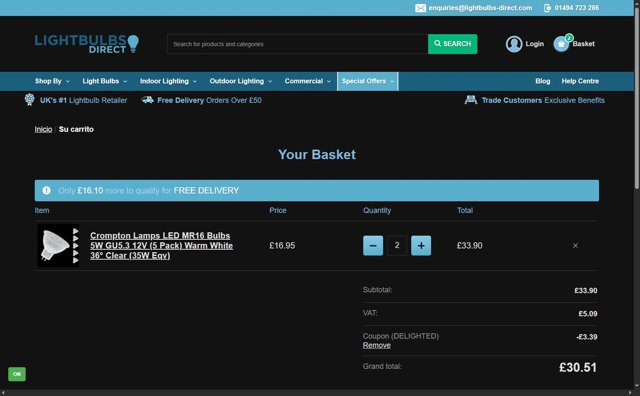
Task: Remove the DELIGHTED coupon
Action: (x=376, y=345)
